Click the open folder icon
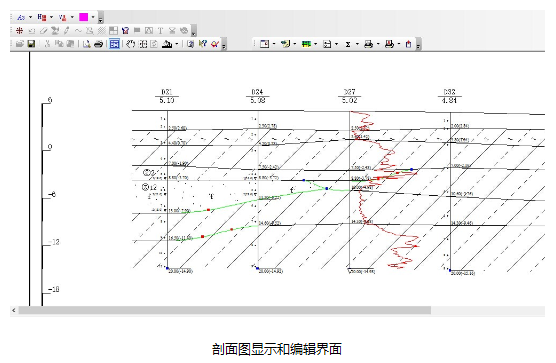556x363 pixels. [20, 44]
